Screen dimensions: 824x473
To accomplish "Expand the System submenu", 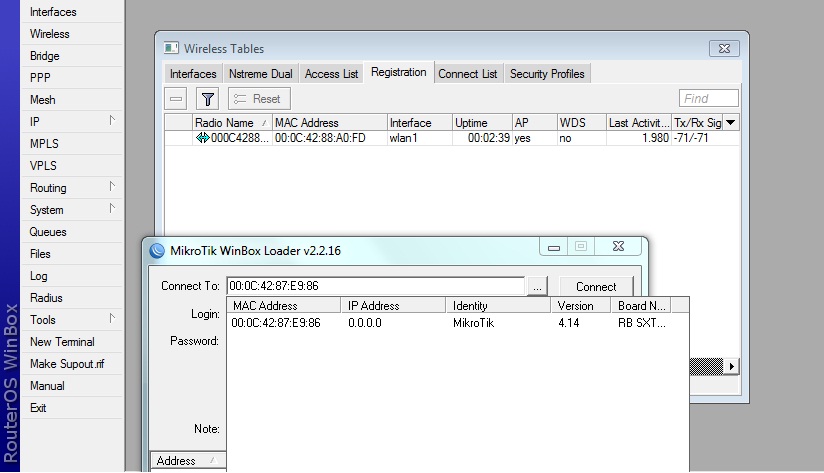I will click(112, 209).
